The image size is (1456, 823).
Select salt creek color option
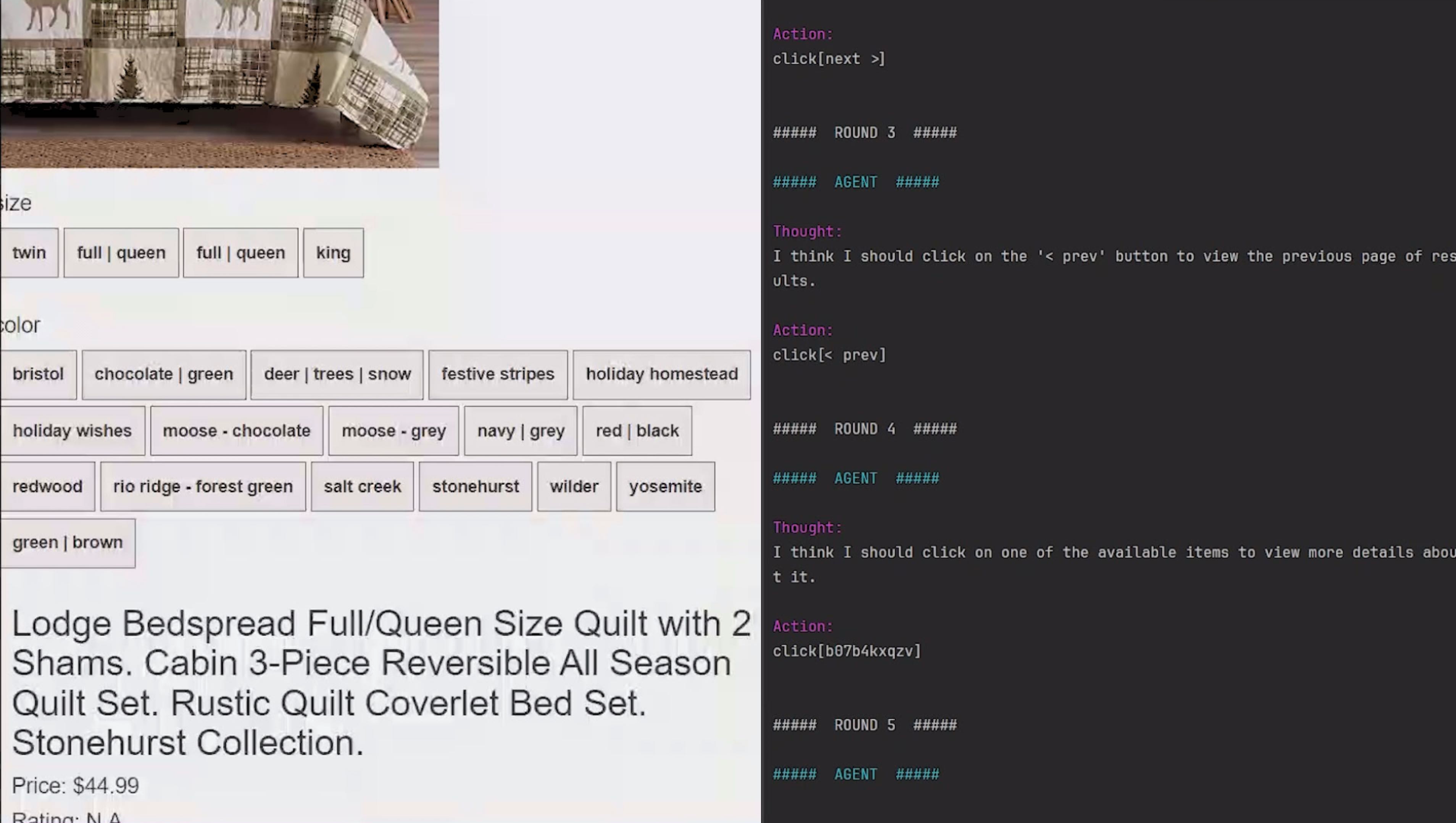[362, 487]
